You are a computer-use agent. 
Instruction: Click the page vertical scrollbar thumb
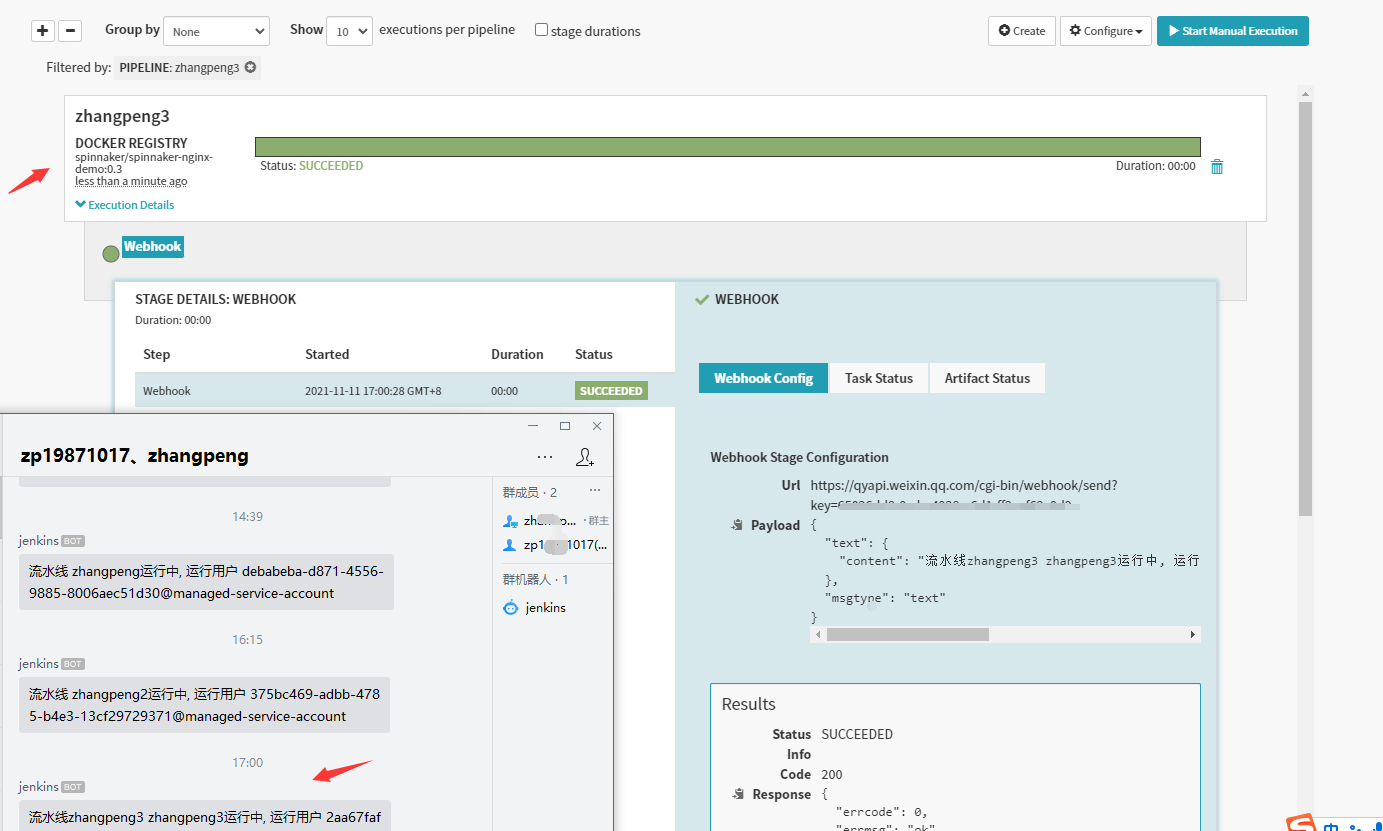[1305, 308]
